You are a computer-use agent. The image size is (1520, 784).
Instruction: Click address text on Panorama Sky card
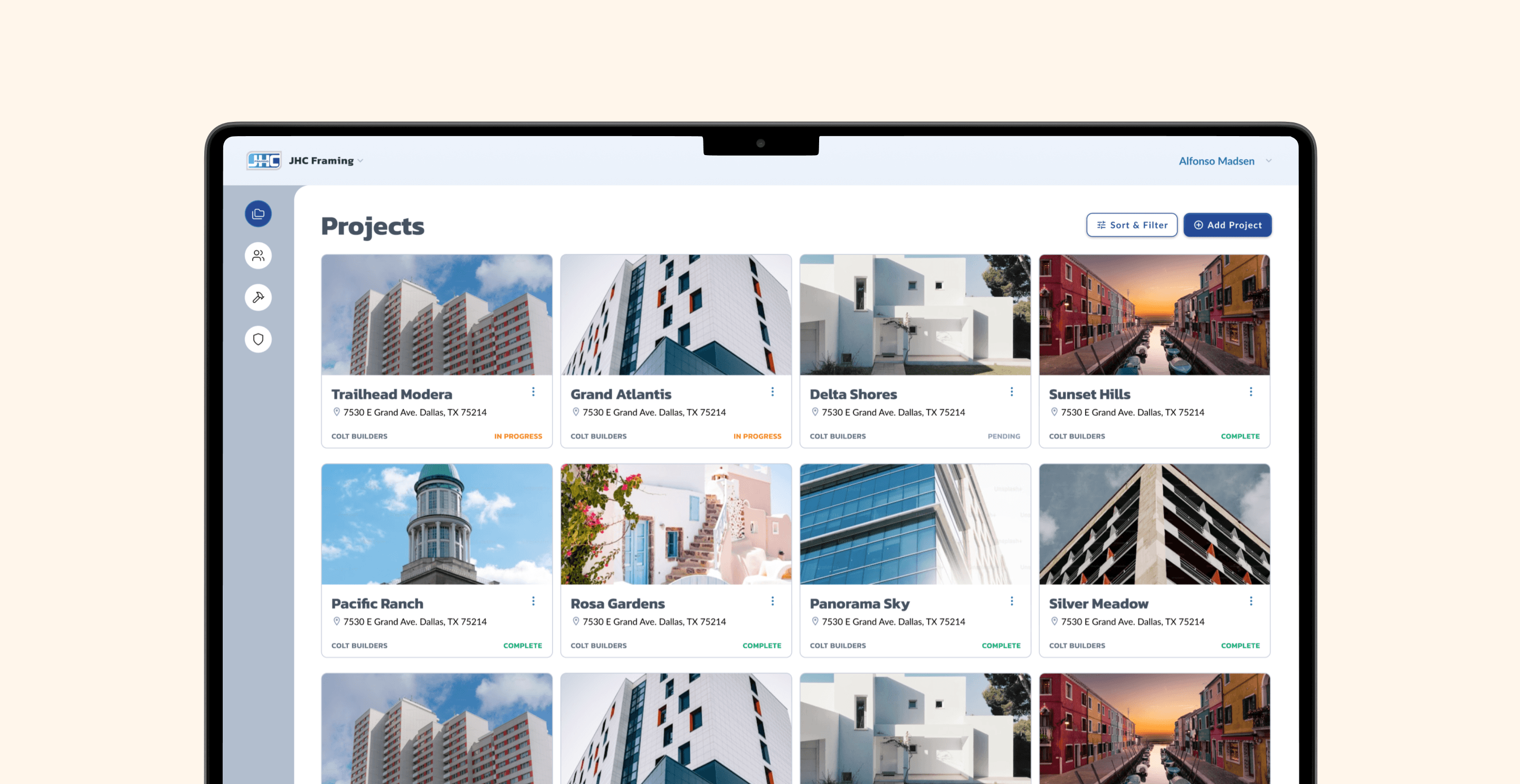[894, 622]
